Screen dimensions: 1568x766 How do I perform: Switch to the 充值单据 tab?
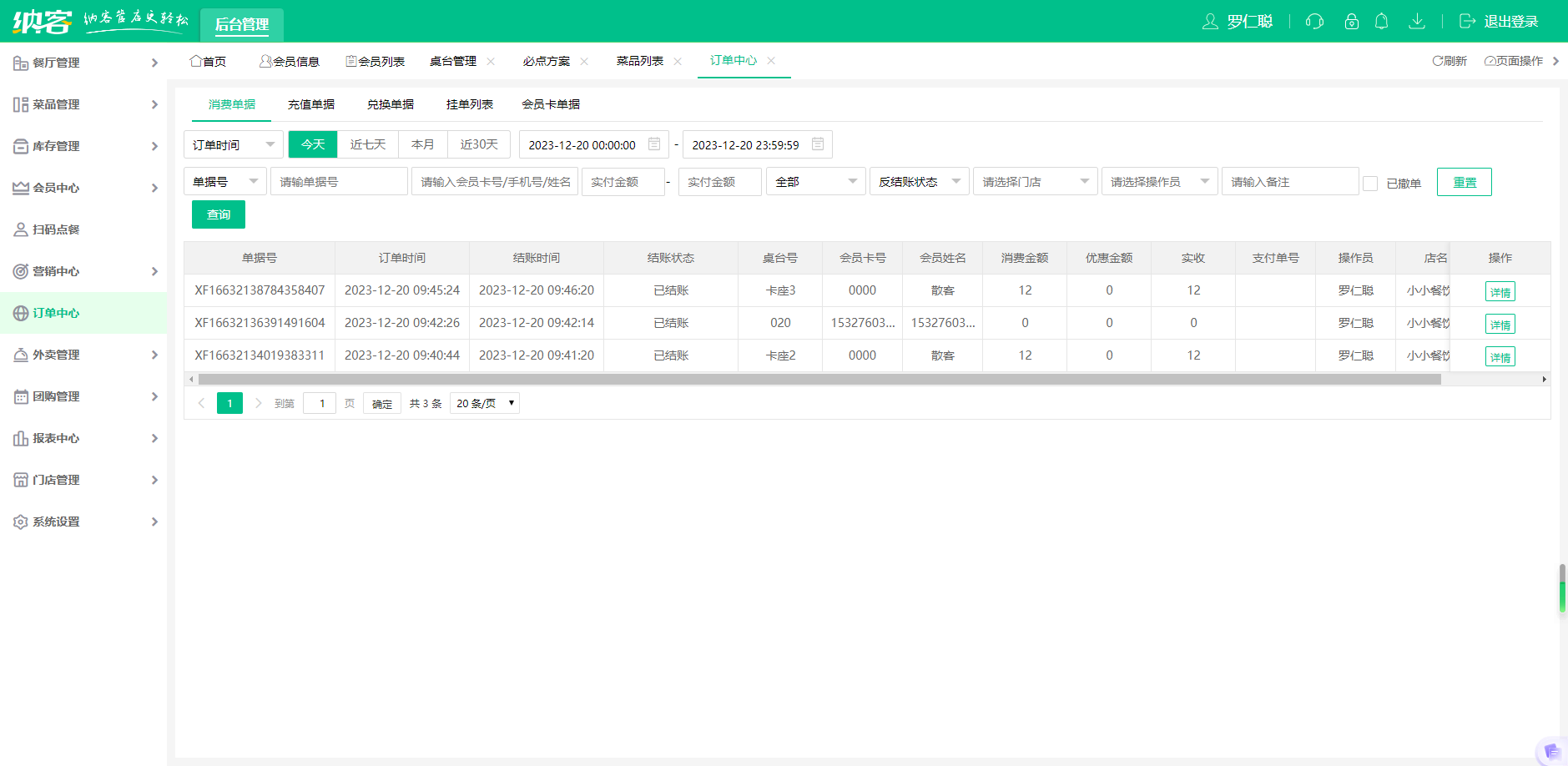311,104
